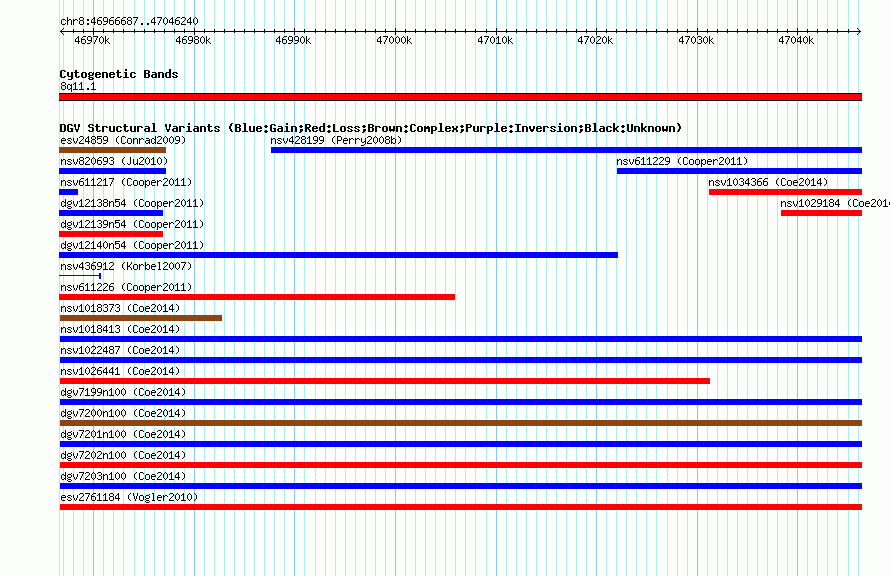Open variant esv24859 (Conrad2009) label
The width and height of the screenshot is (890, 576).
pyautogui.click(x=123, y=140)
